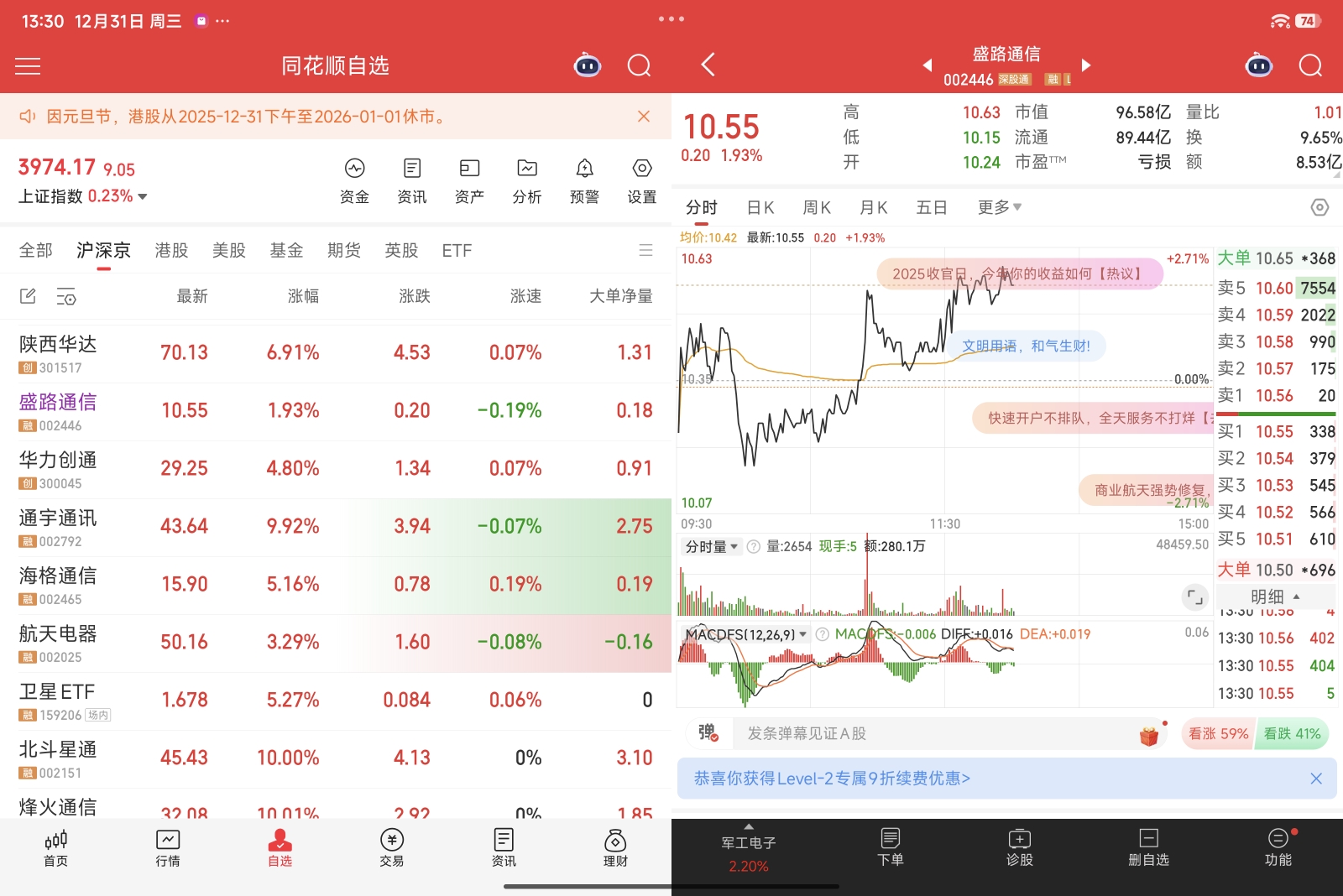The height and width of the screenshot is (896, 1343).
Task: Dismiss the 港股休市 holiday notice
Action: [644, 116]
